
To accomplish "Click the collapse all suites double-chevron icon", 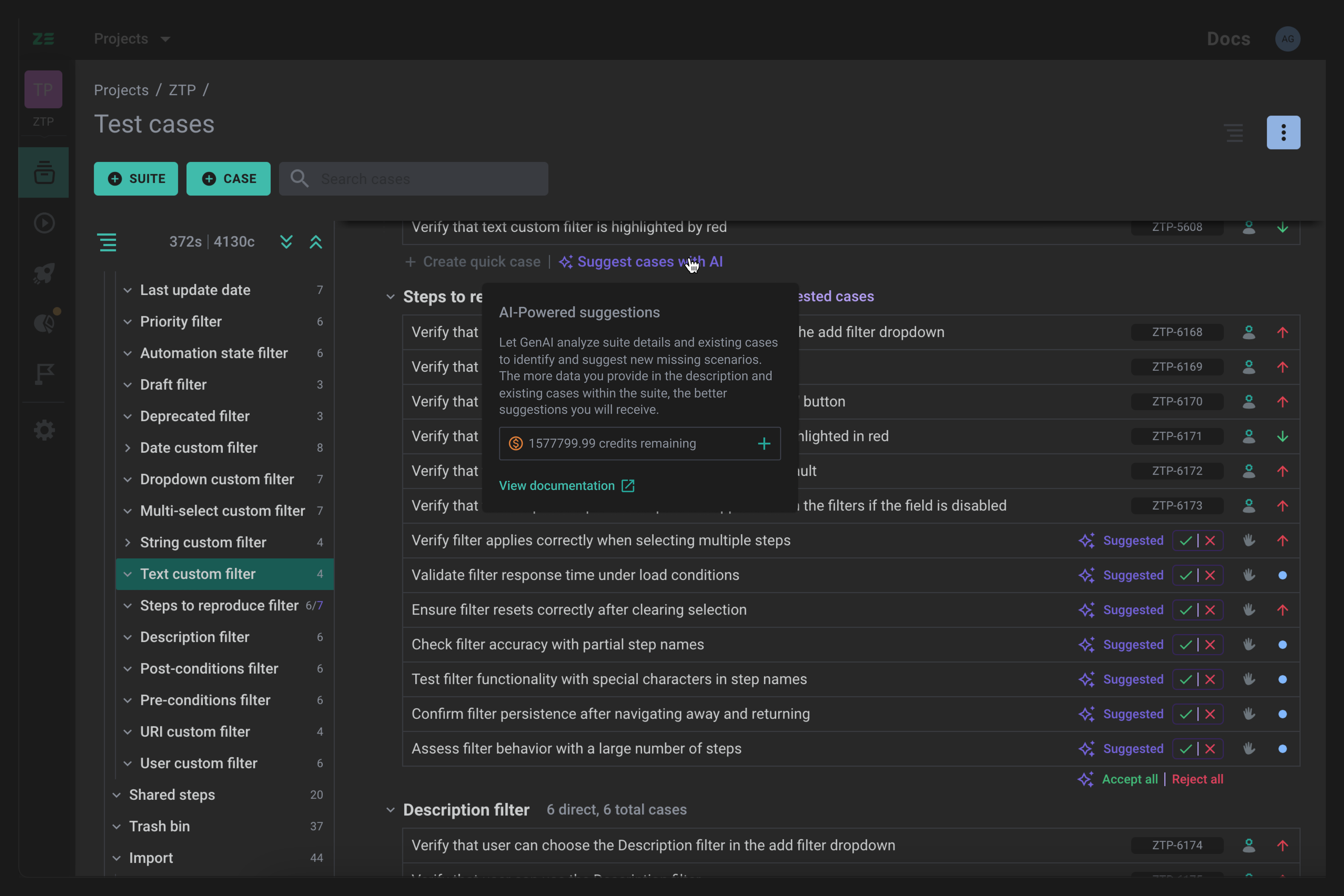I will point(315,242).
